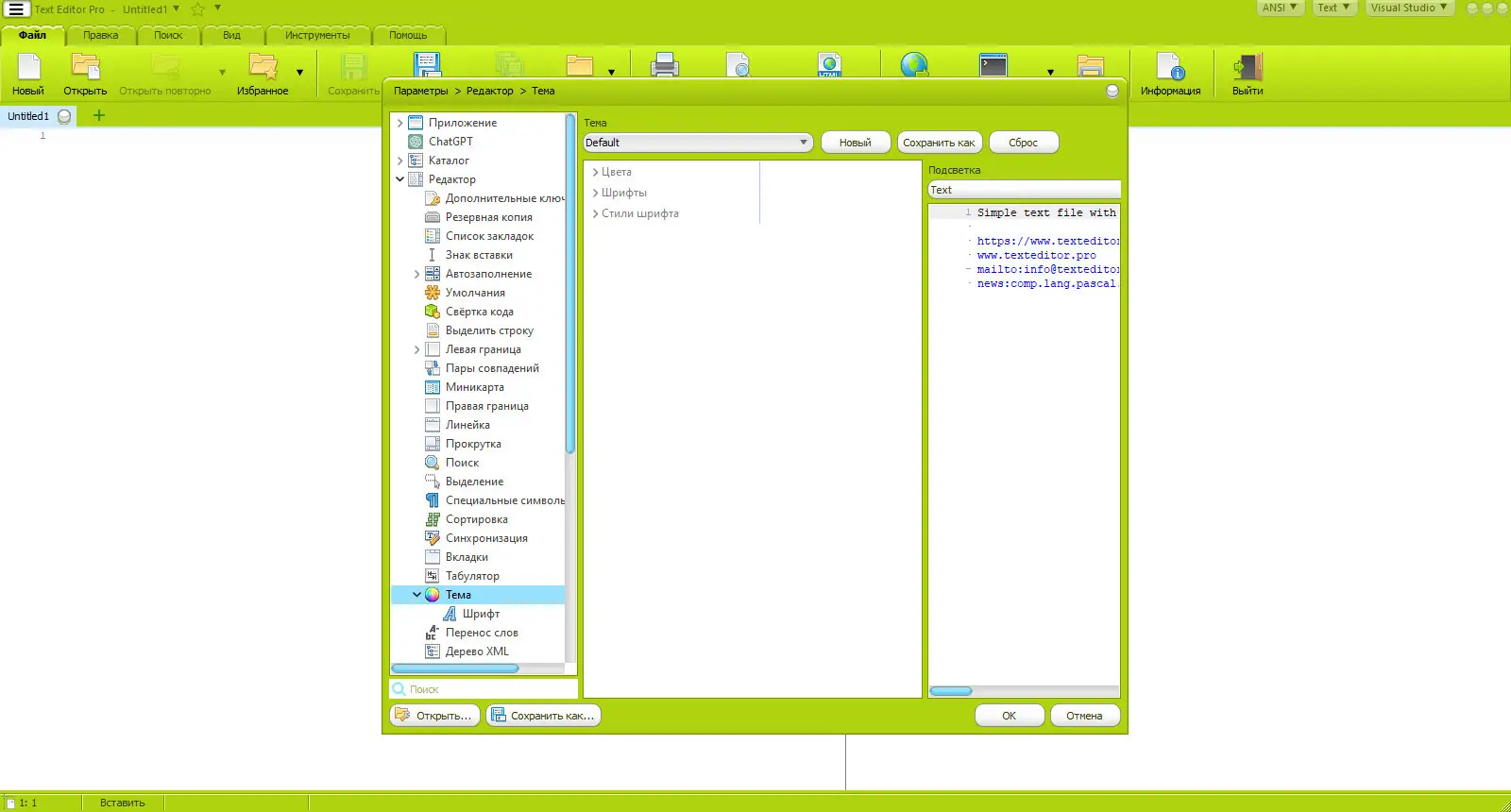Click the settings tree horizontal scrollbar

coord(455,668)
